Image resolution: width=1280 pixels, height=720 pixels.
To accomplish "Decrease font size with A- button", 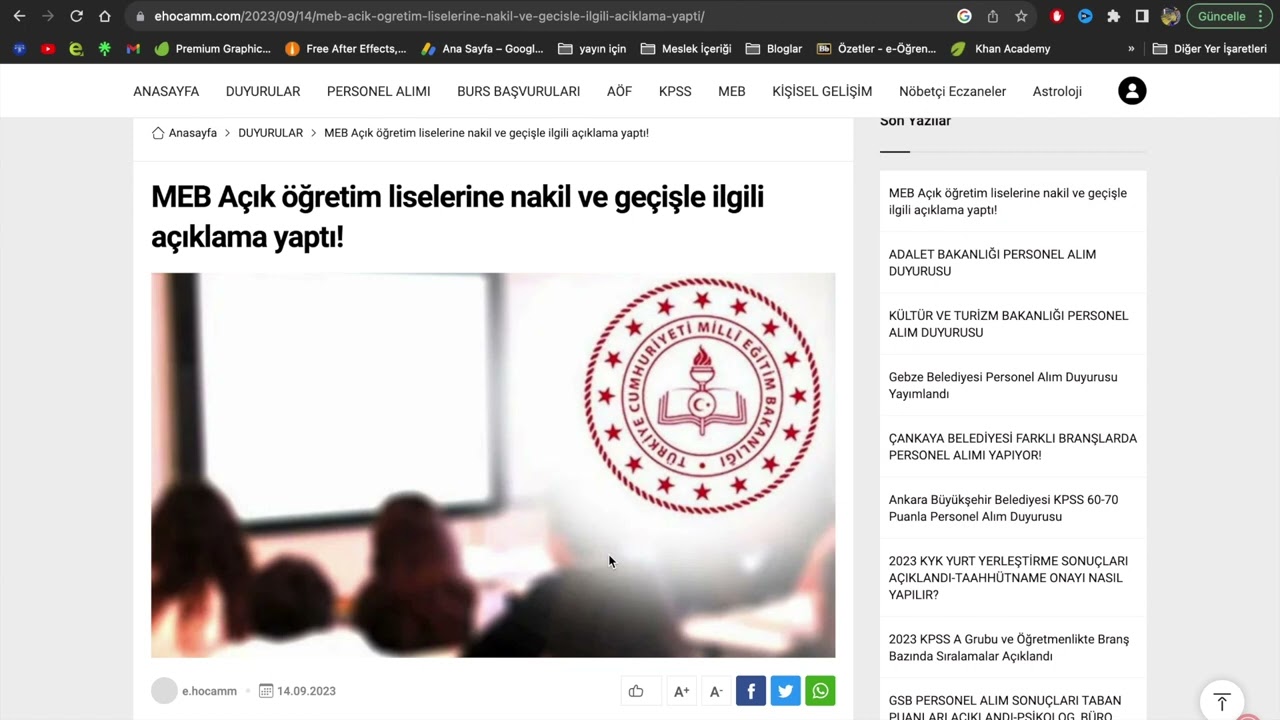I will point(716,691).
